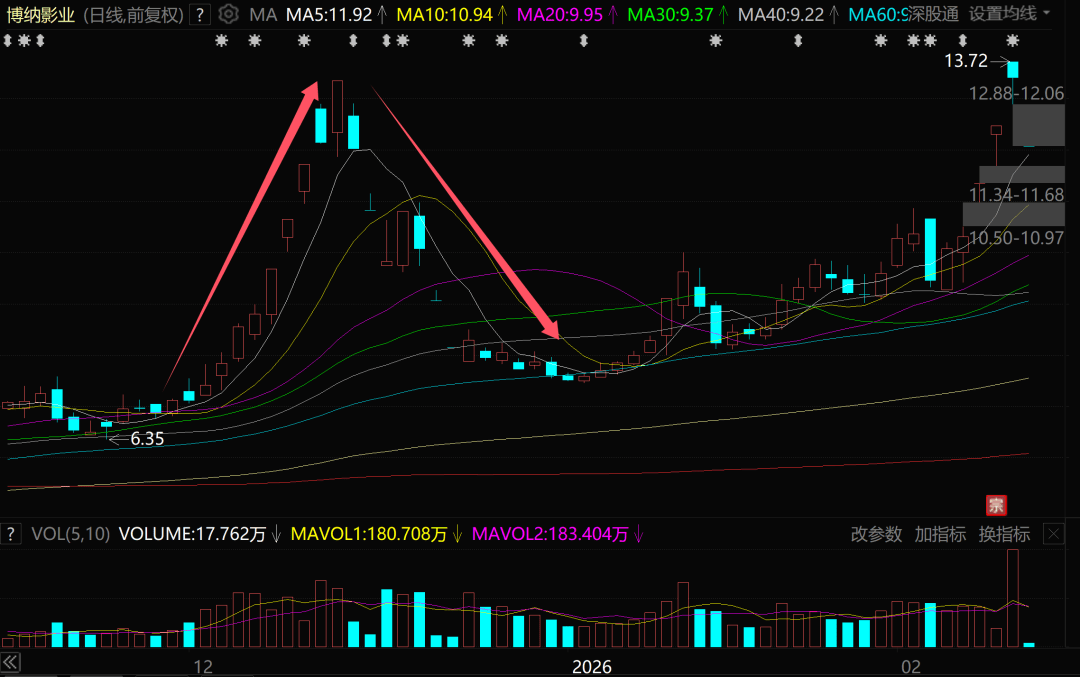Open the help question mark beside 博纳影业
This screenshot has width=1080, height=677.
coord(201,14)
